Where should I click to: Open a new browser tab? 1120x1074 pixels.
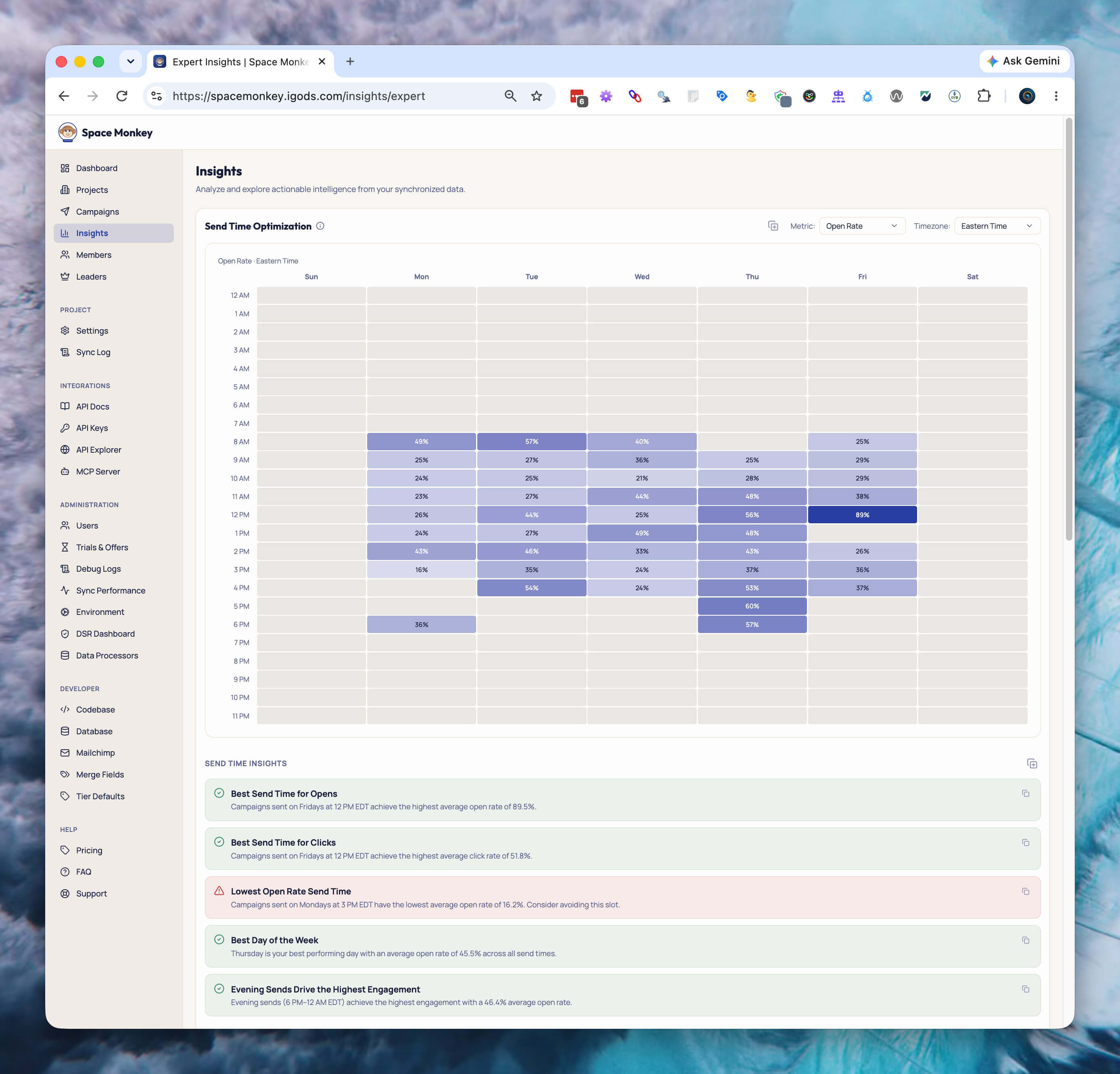pyautogui.click(x=350, y=61)
